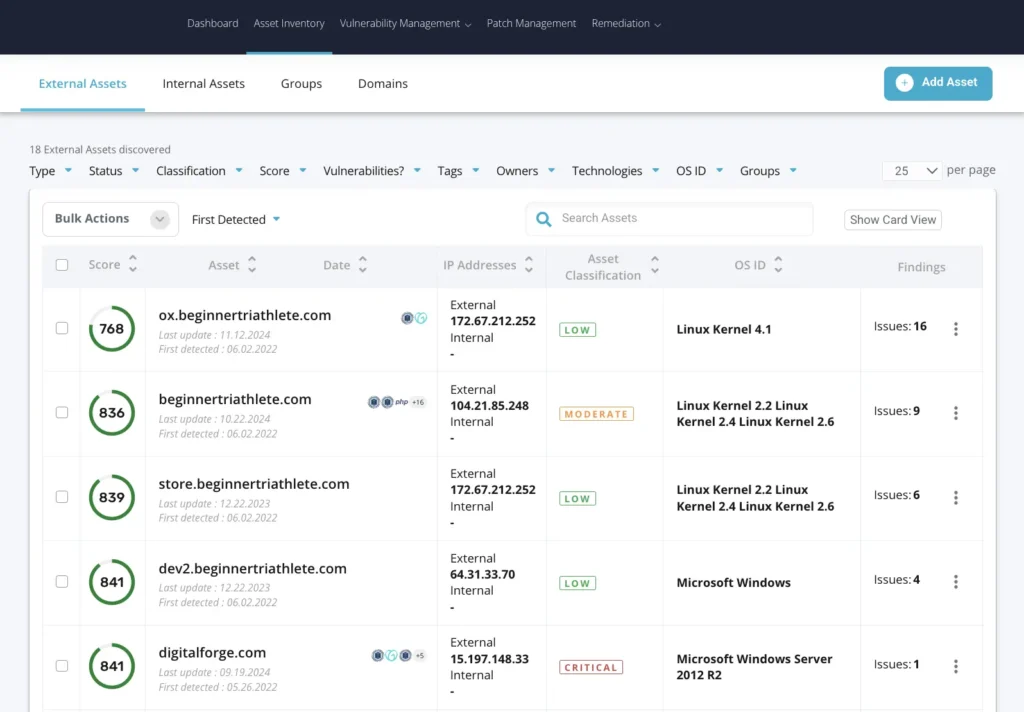Click the +16 technologies badge on beginnertriathlete.com row
The width and height of the screenshot is (1024, 712).
tap(418, 401)
